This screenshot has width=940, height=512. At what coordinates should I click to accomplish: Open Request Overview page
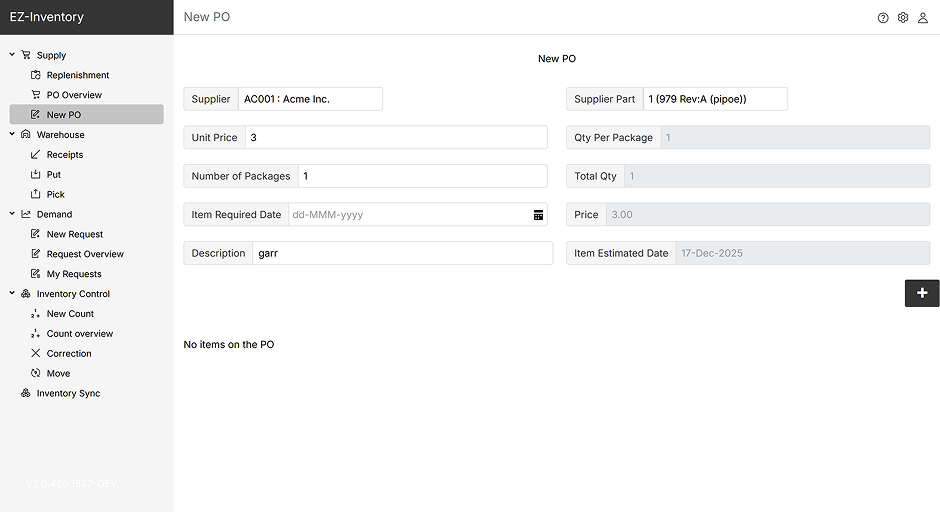[86, 254]
